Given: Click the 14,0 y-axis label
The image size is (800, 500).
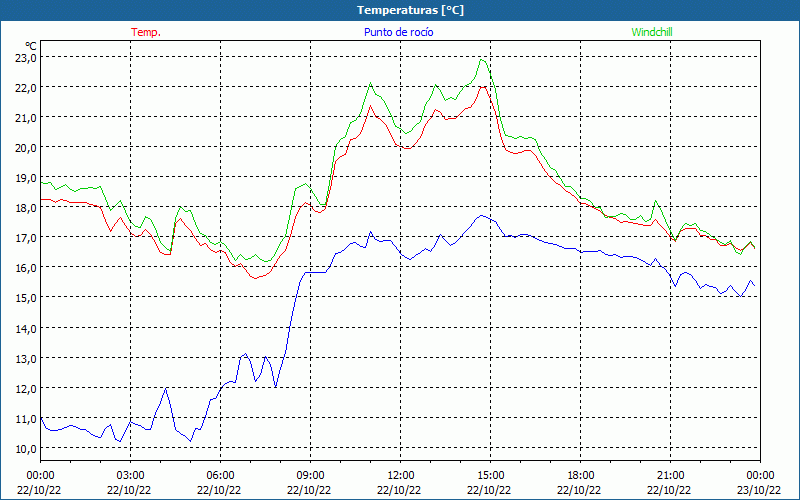Looking at the screenshot, I should coord(26,329).
